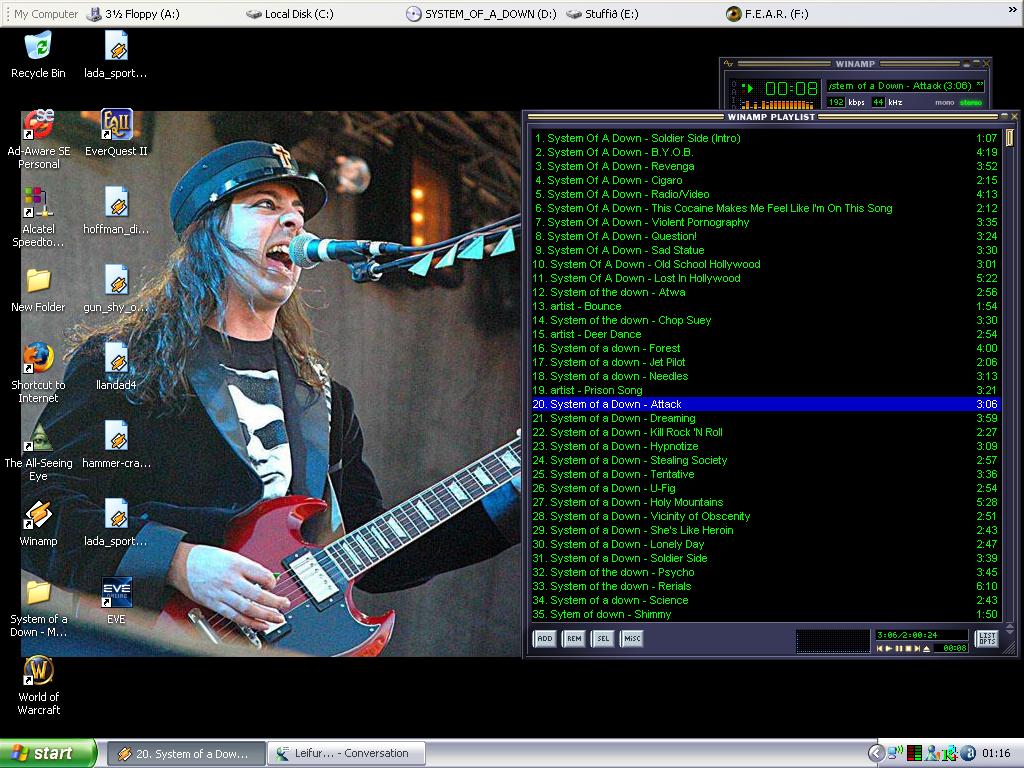Select track 30 Lonely Day
Screen dimensions: 1024x768
tap(766, 544)
